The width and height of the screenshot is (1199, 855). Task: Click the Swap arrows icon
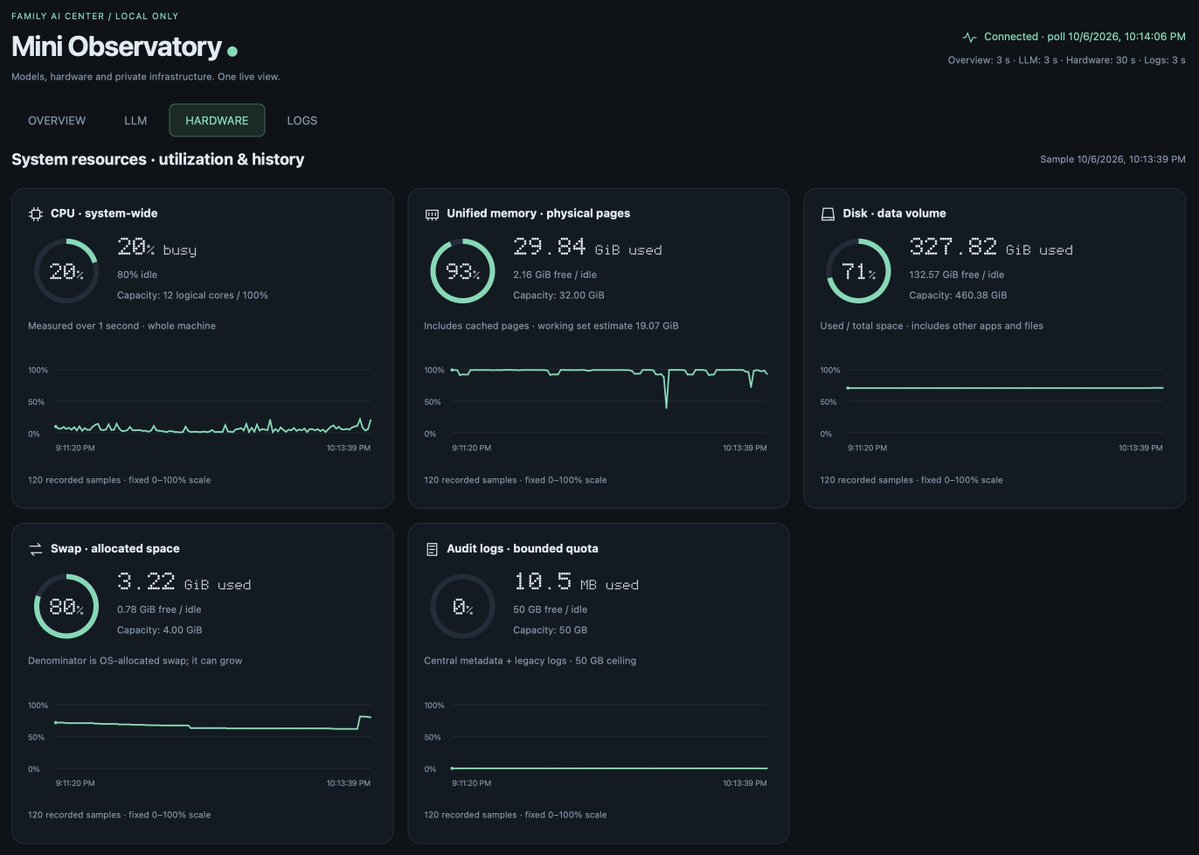[x=35, y=549]
